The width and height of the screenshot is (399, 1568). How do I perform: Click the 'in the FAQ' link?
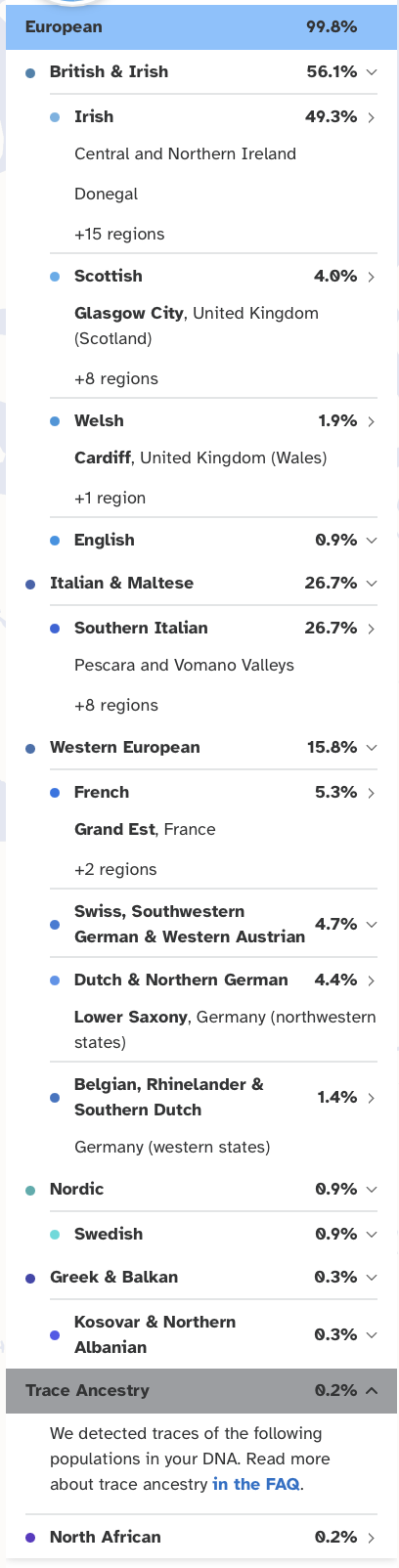256,1484
